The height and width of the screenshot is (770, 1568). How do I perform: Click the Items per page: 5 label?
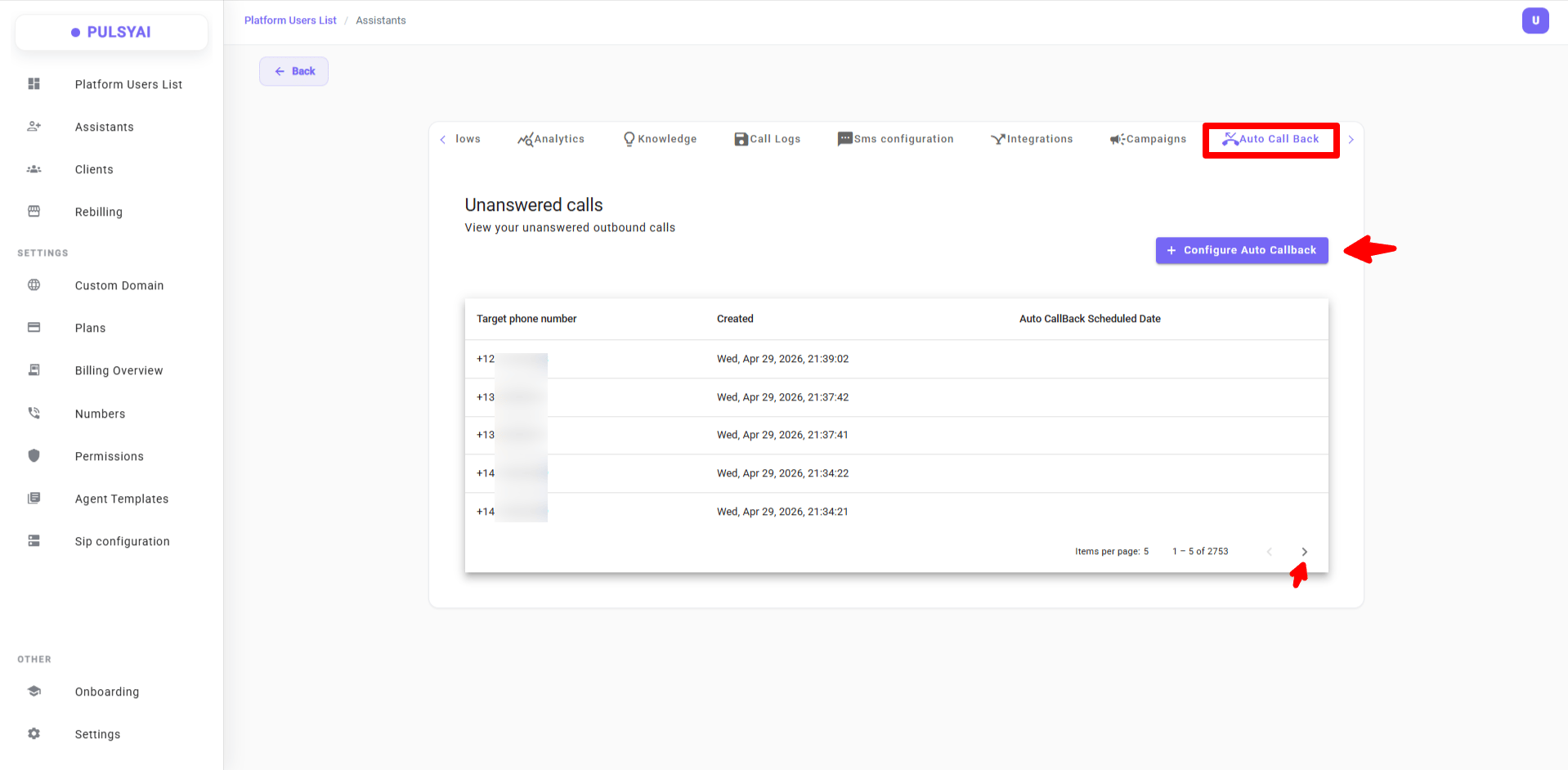point(1112,552)
